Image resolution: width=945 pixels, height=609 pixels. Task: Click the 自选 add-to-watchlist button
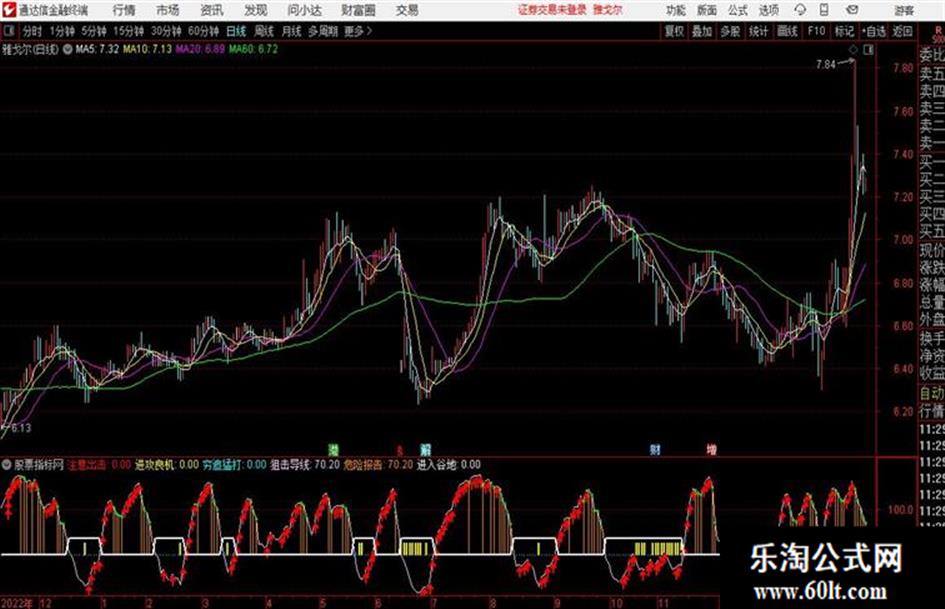point(873,31)
